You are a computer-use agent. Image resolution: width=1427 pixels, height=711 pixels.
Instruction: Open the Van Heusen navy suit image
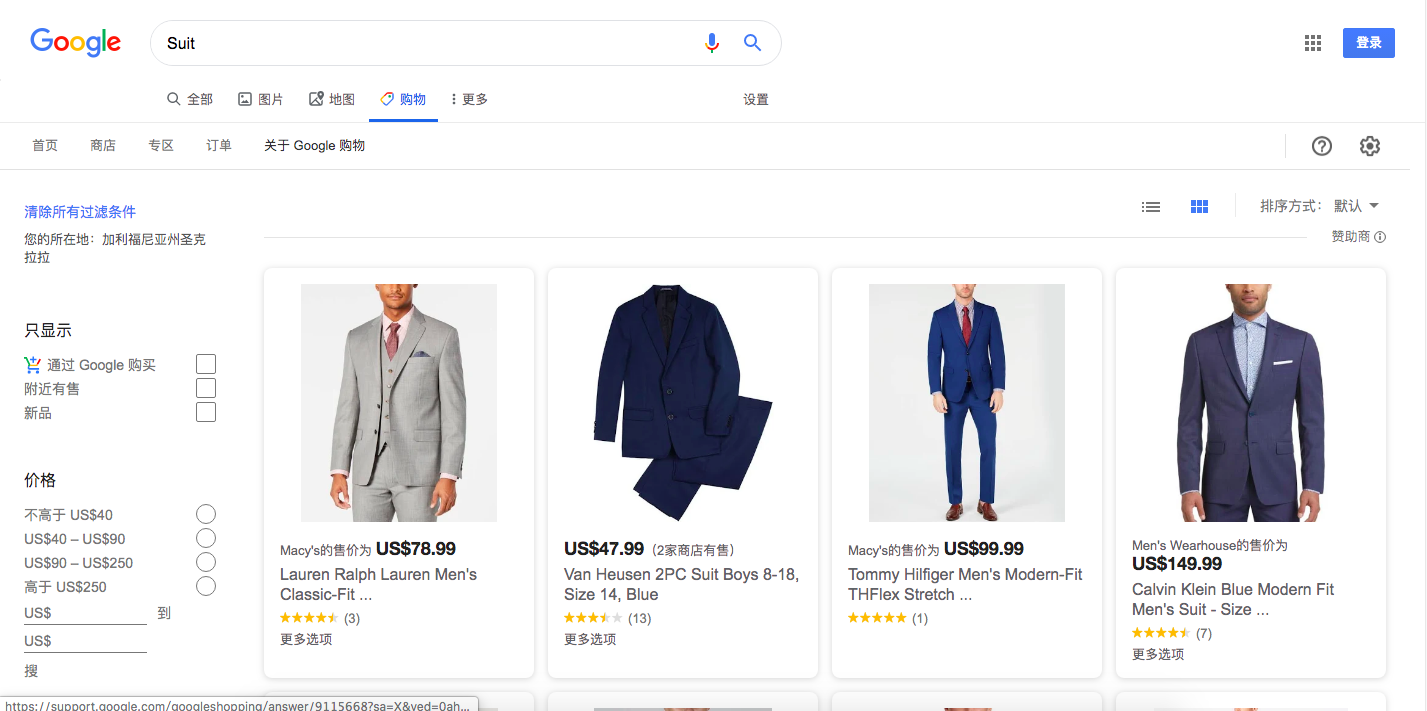coord(683,403)
